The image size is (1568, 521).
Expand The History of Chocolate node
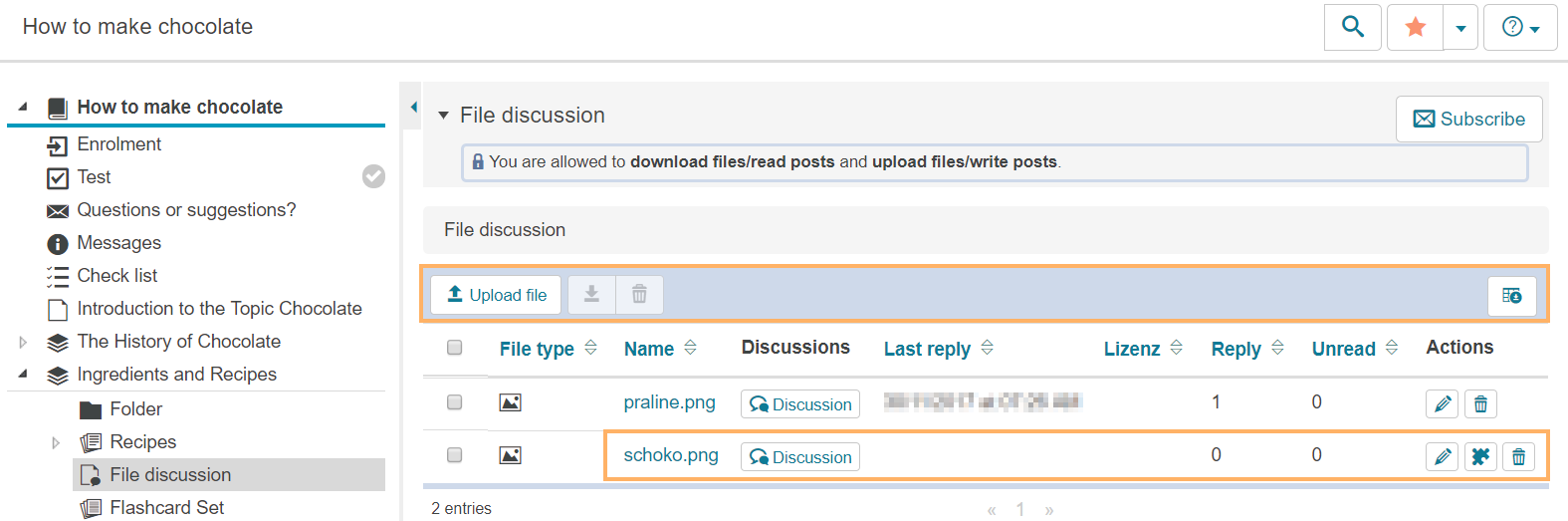point(23,342)
